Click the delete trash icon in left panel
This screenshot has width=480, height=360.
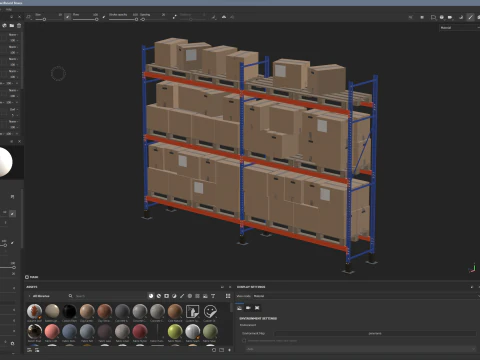(x=19, y=25)
